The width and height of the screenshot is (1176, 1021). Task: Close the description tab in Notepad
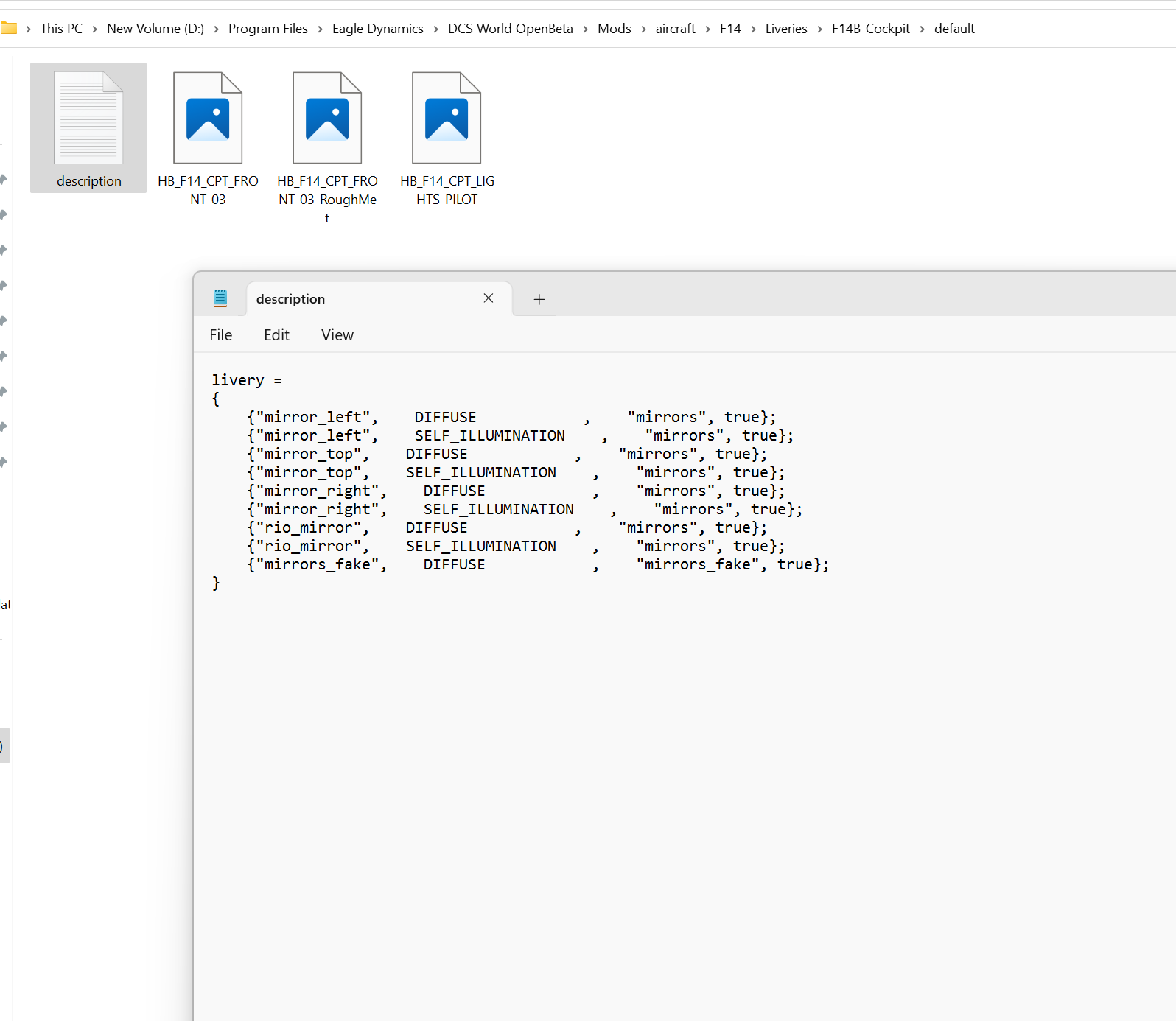(489, 298)
